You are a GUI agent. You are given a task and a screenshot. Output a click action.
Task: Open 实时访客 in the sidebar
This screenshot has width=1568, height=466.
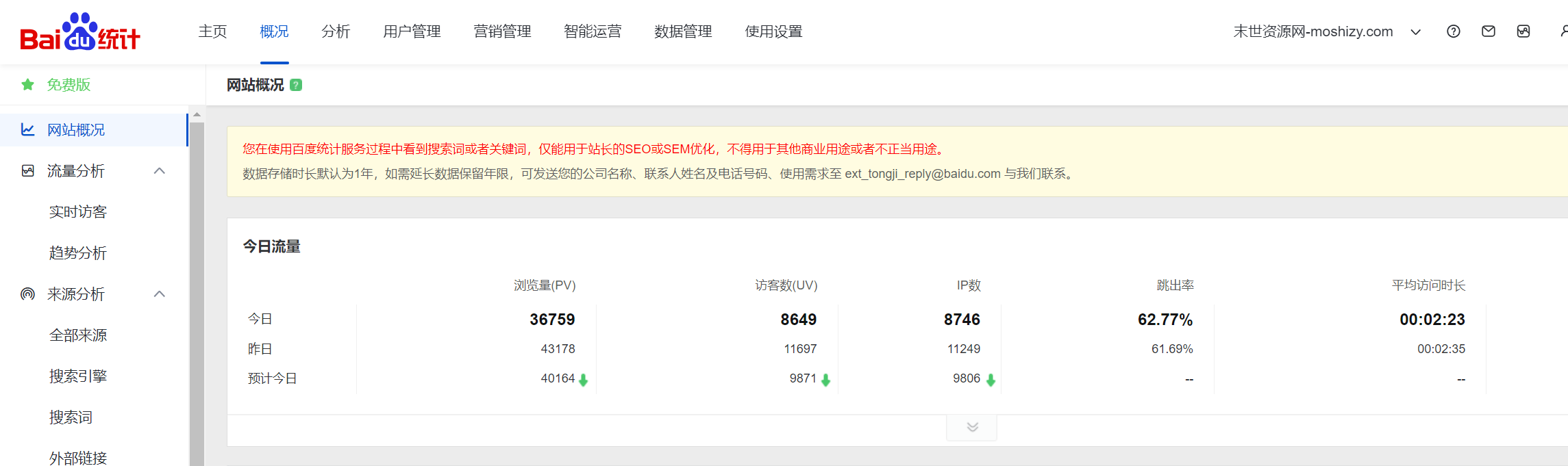tap(78, 212)
